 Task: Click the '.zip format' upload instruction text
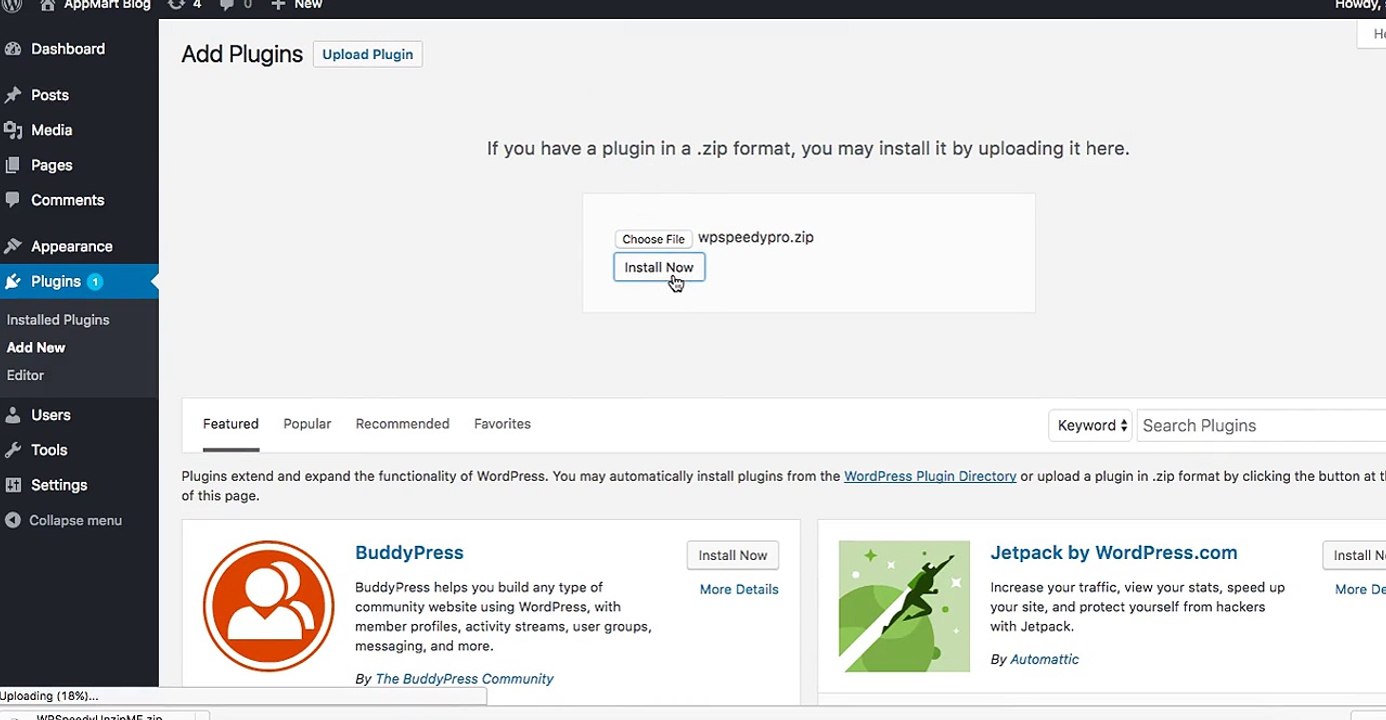click(808, 148)
